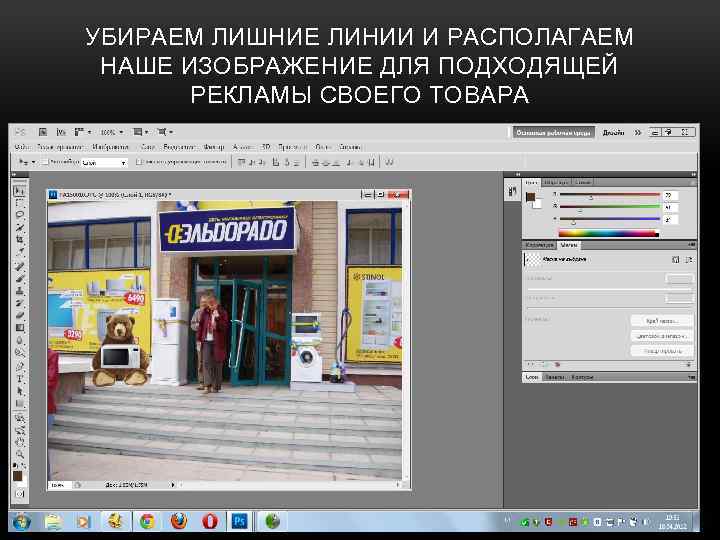
Task: Click the foreground color swatch in toolbox
Action: tap(17, 476)
